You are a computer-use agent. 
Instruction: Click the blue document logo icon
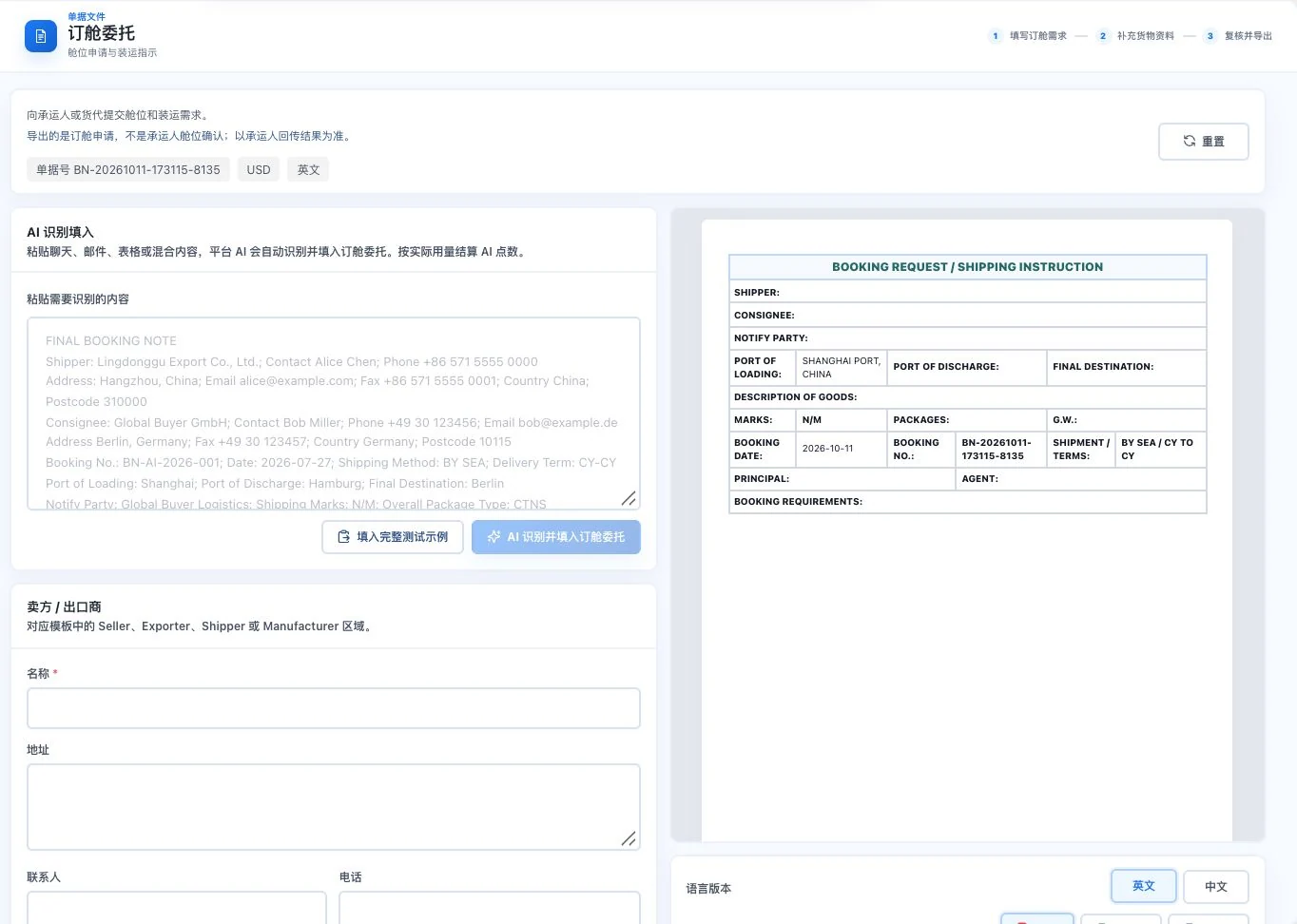point(41,36)
